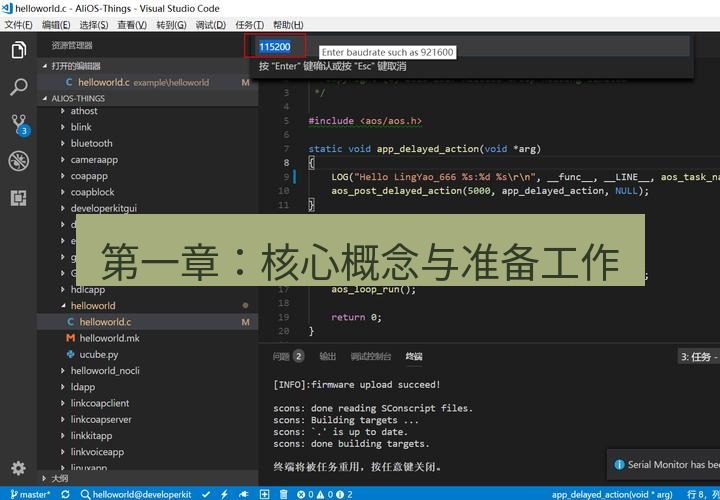This screenshot has height=500, width=720.
Task: Expand the linkkitapp folder
Action: point(91,436)
